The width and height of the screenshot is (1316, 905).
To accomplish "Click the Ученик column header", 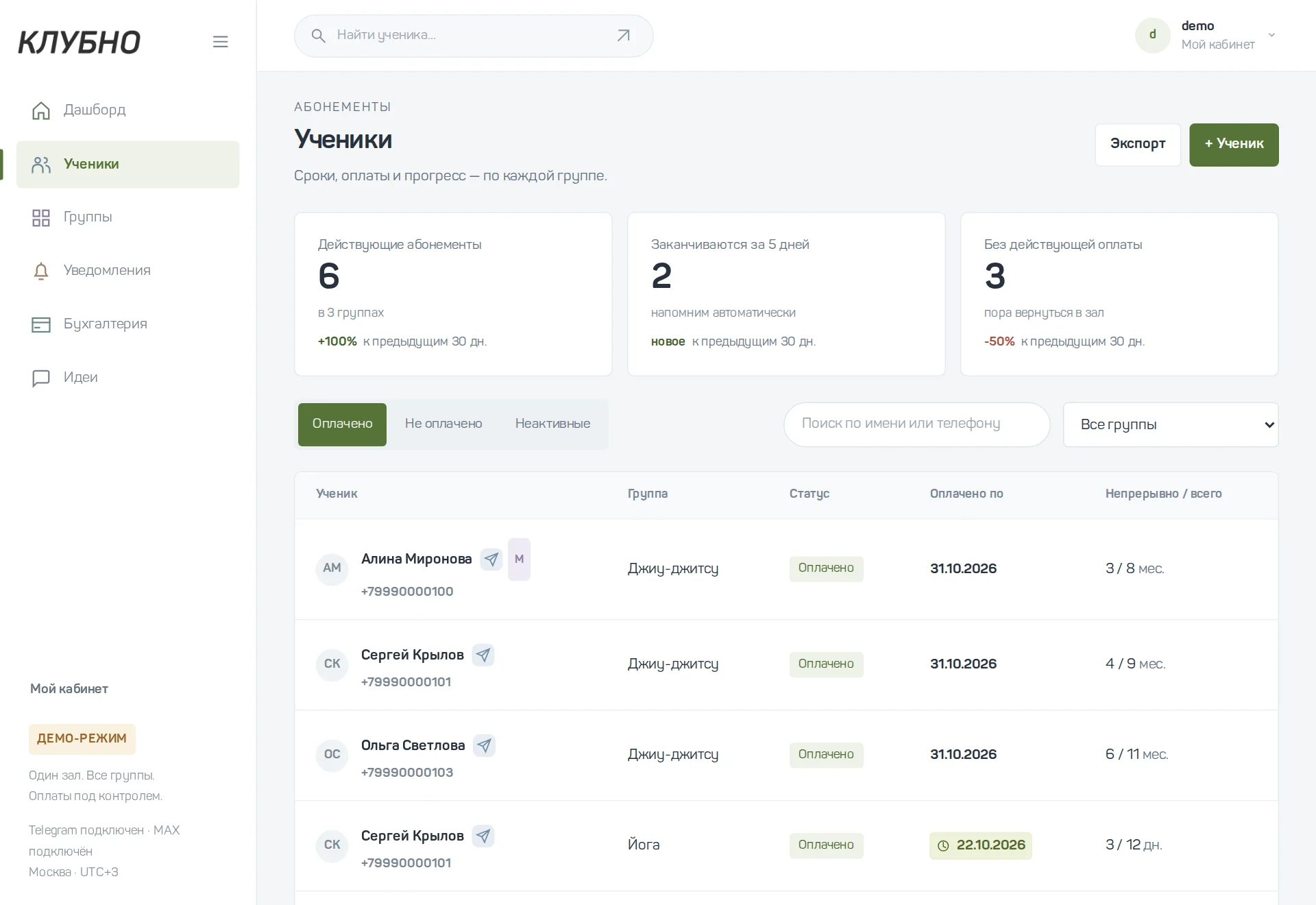I will tap(337, 494).
